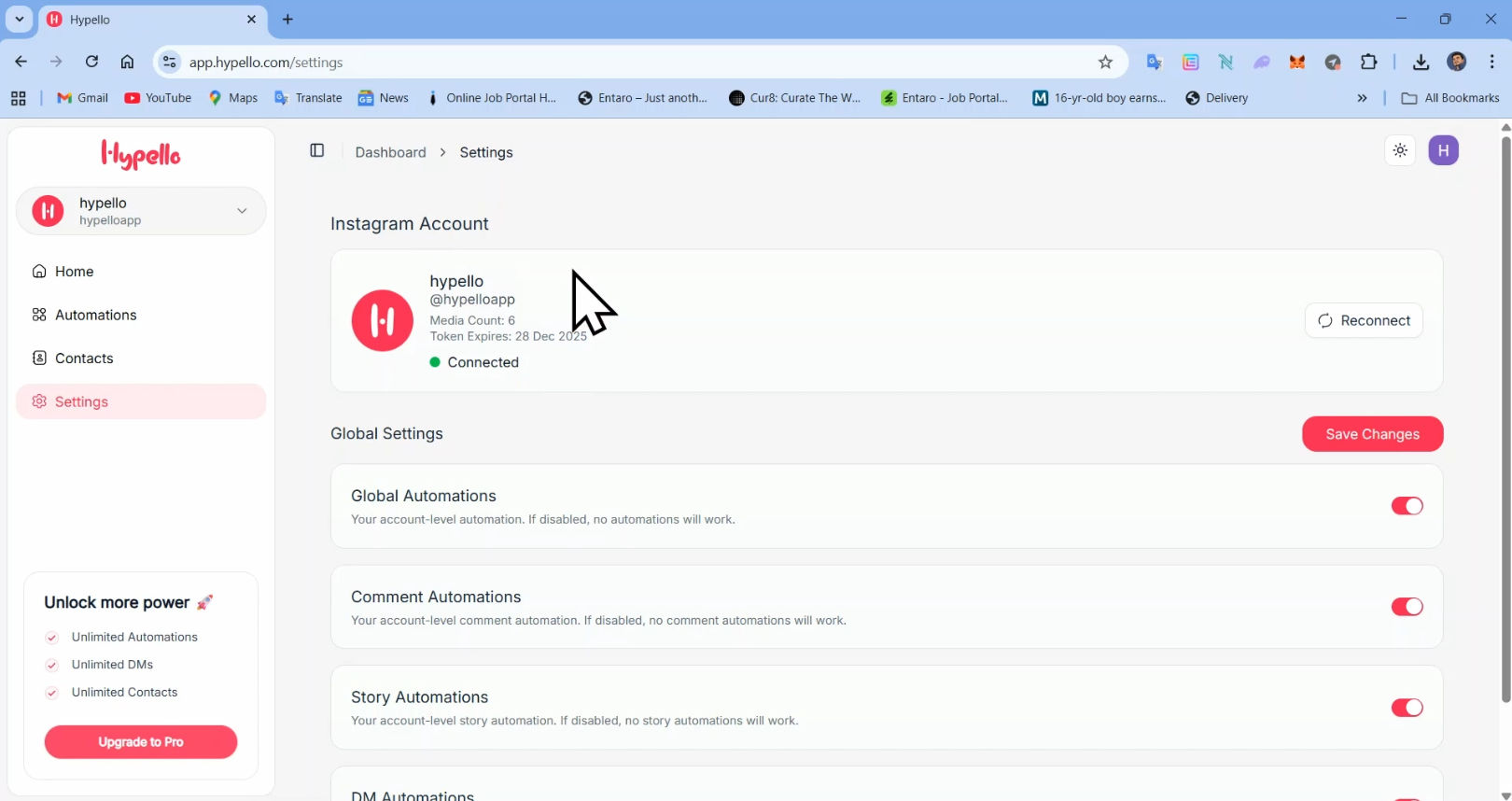Toggle the Comment Automations switch
Screen dimensions: 1512x801
pos(1407,607)
